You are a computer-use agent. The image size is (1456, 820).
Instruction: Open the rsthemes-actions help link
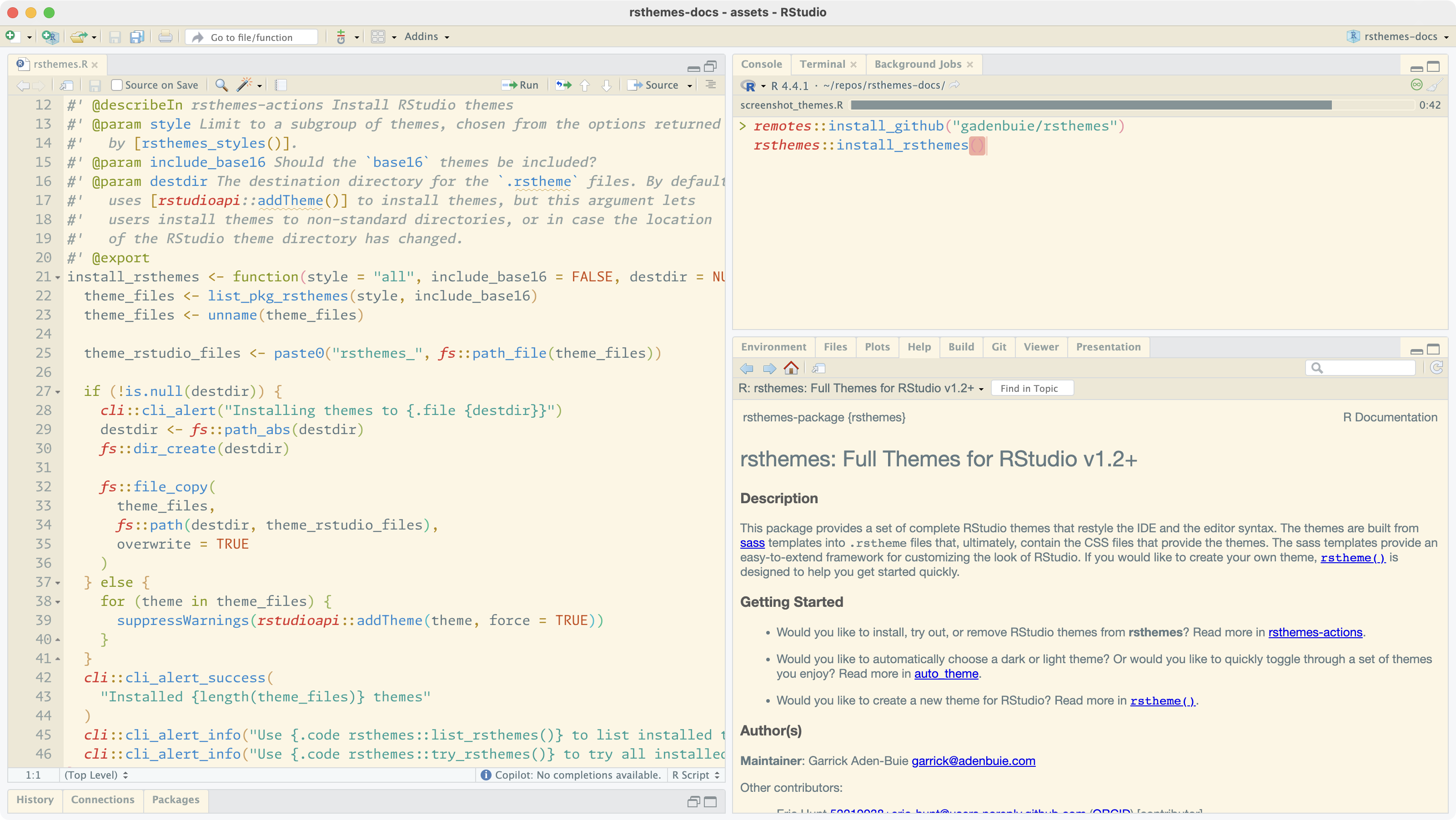(x=1315, y=632)
